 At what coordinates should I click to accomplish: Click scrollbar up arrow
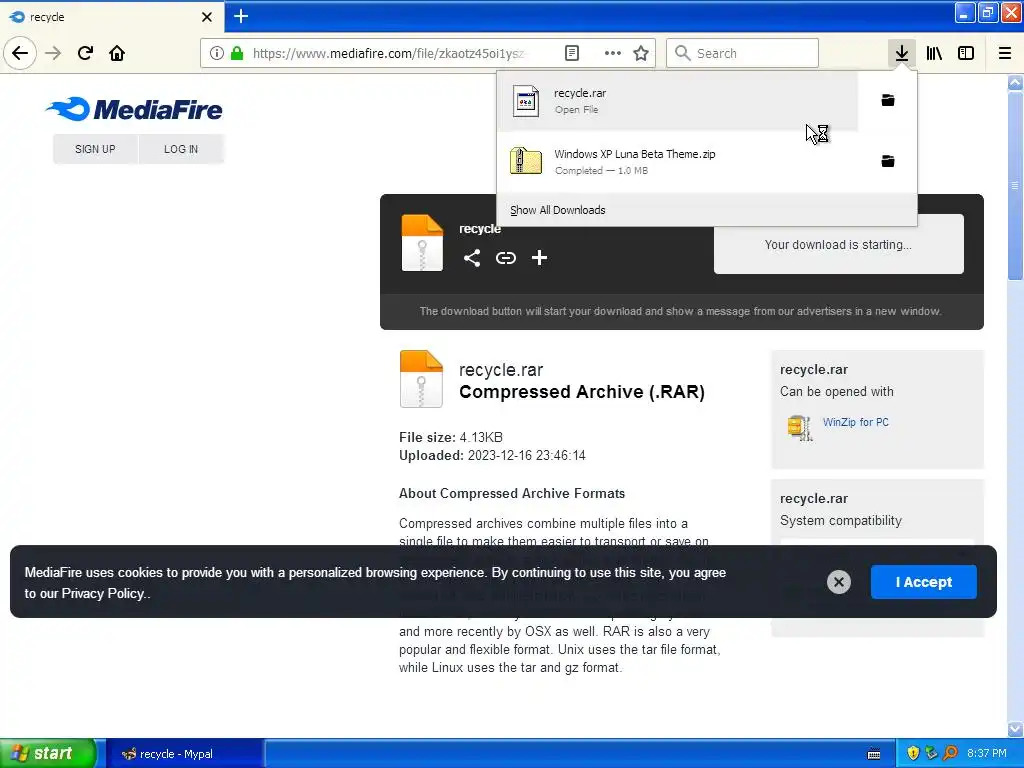click(x=1015, y=82)
